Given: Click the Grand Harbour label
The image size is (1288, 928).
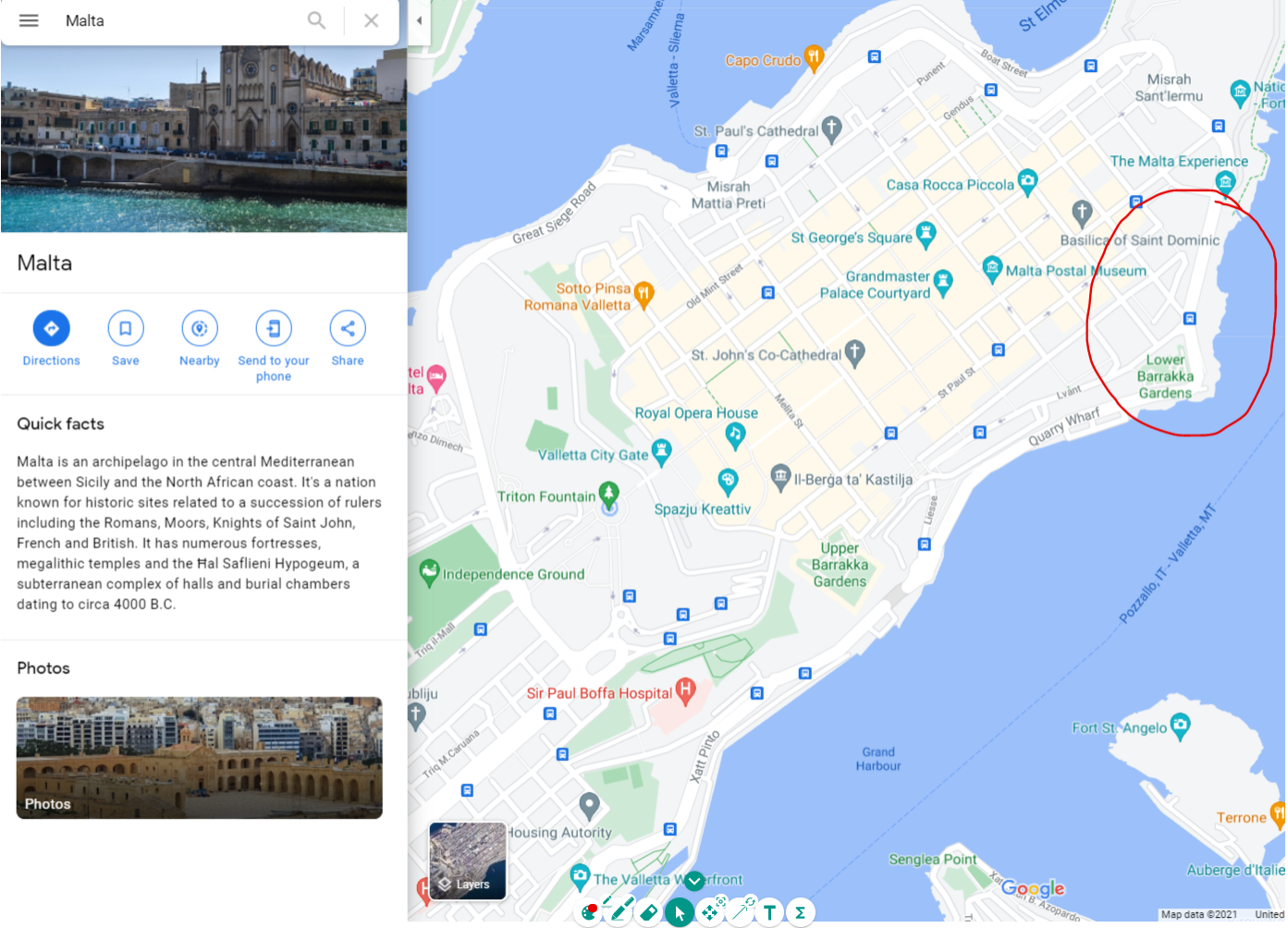Looking at the screenshot, I should pos(878,759).
